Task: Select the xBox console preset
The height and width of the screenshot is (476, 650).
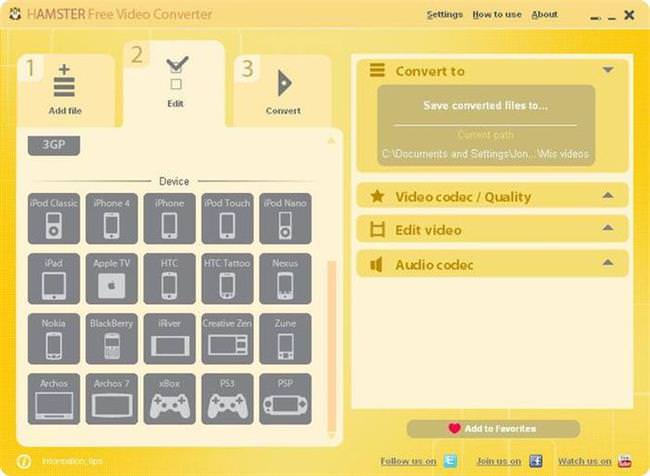Action: 170,399
